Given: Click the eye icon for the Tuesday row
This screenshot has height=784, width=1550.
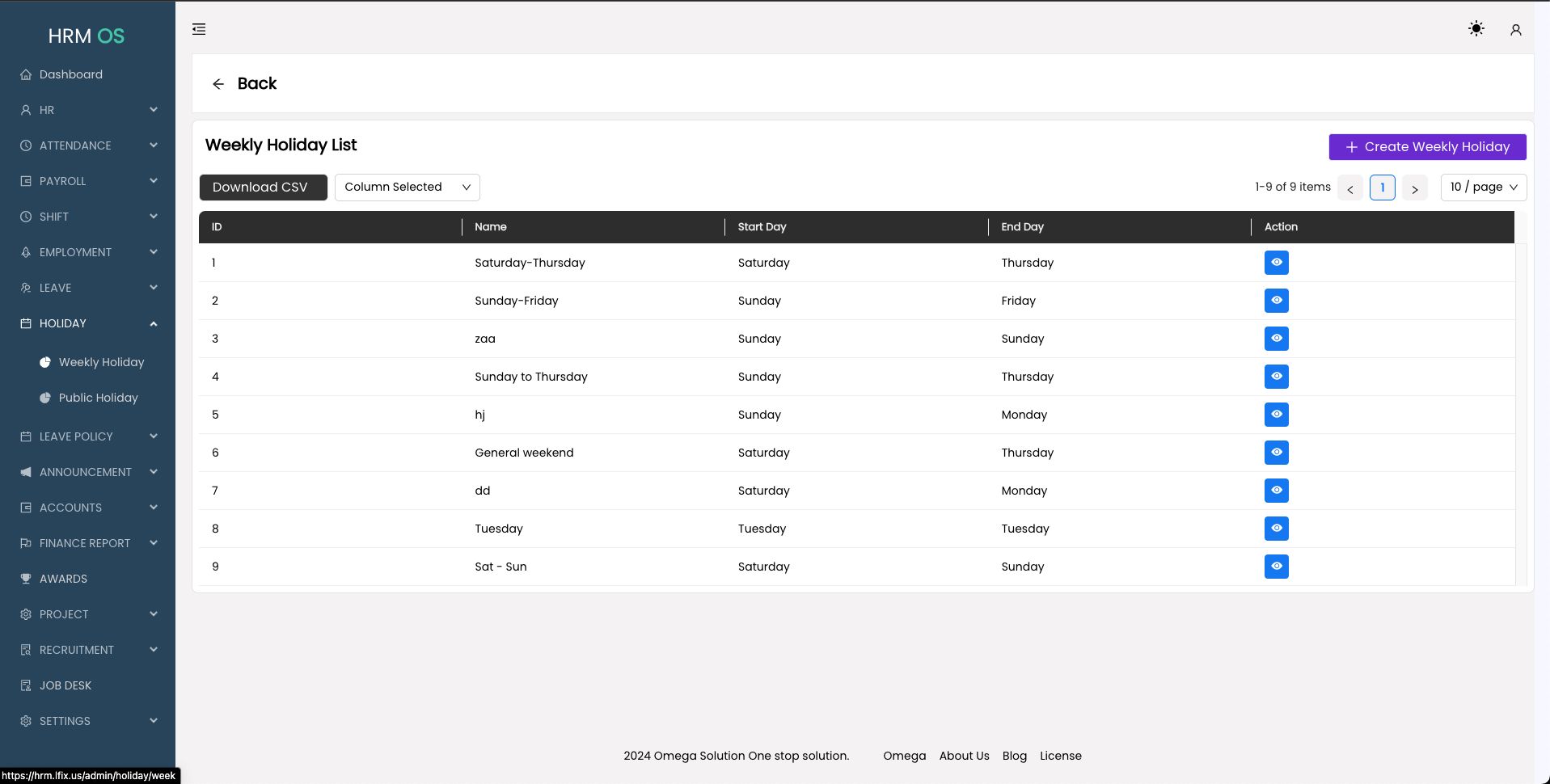Looking at the screenshot, I should (1276, 529).
